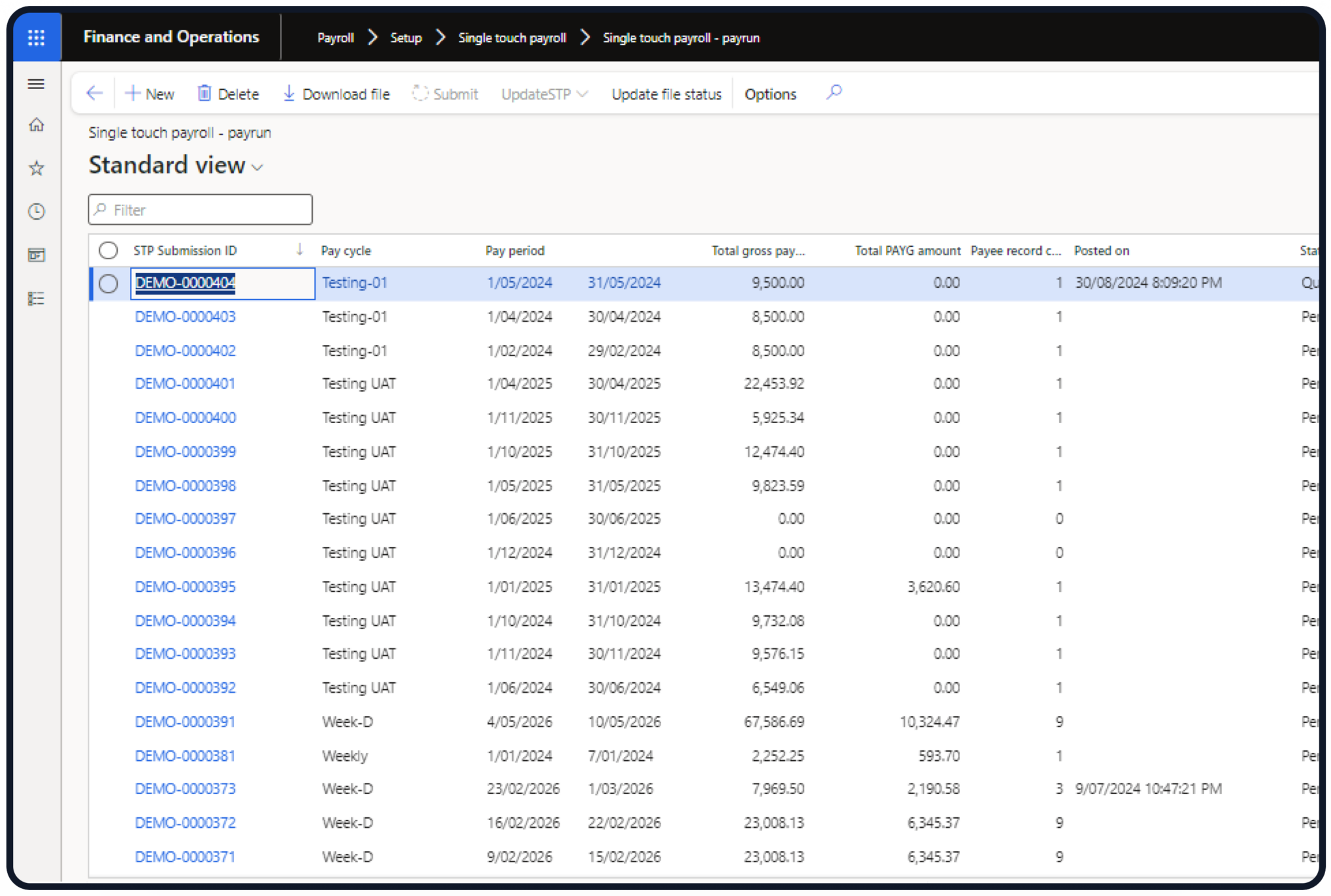This screenshot has width=1331, height=896.
Task: View recent items using the clock icon
Action: (36, 211)
